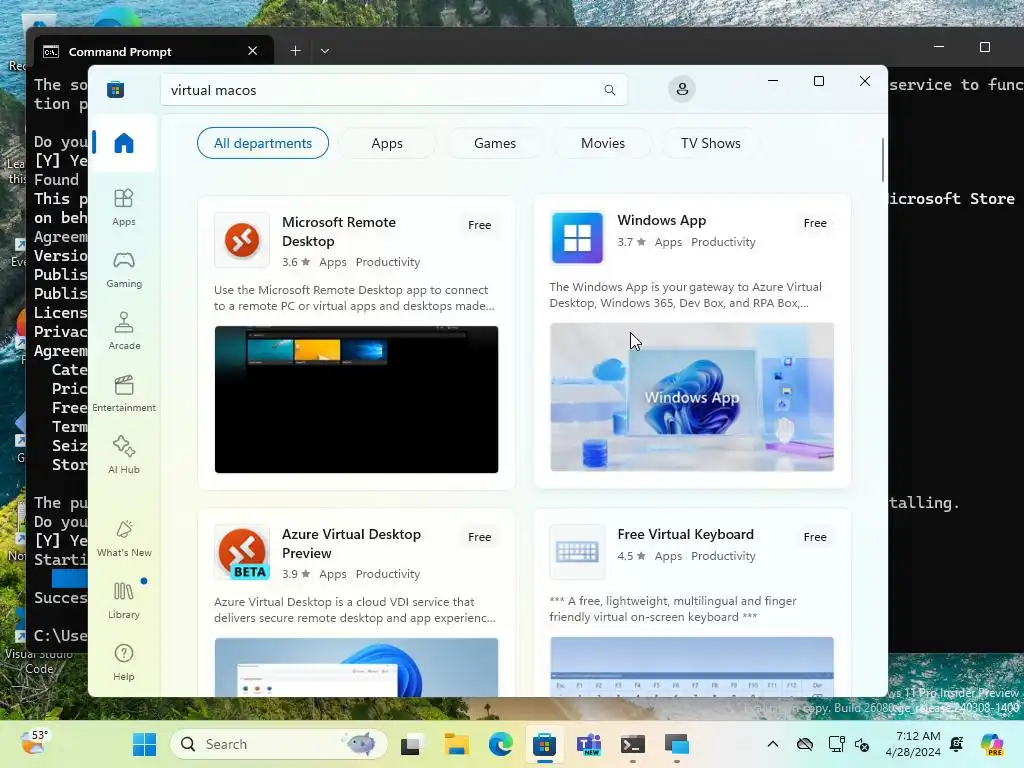This screenshot has height=768, width=1024.
Task: Click the Azure Virtual Desktop Preview title
Action: coord(351,543)
